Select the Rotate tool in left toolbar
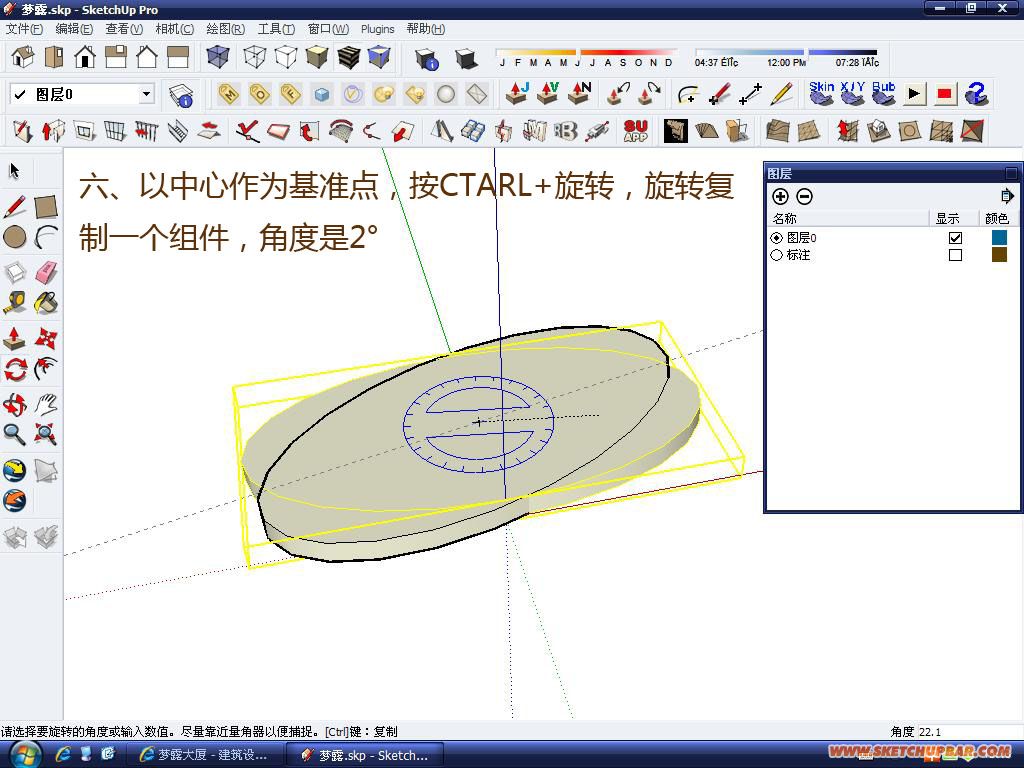Viewport: 1024px width, 768px height. [15, 370]
